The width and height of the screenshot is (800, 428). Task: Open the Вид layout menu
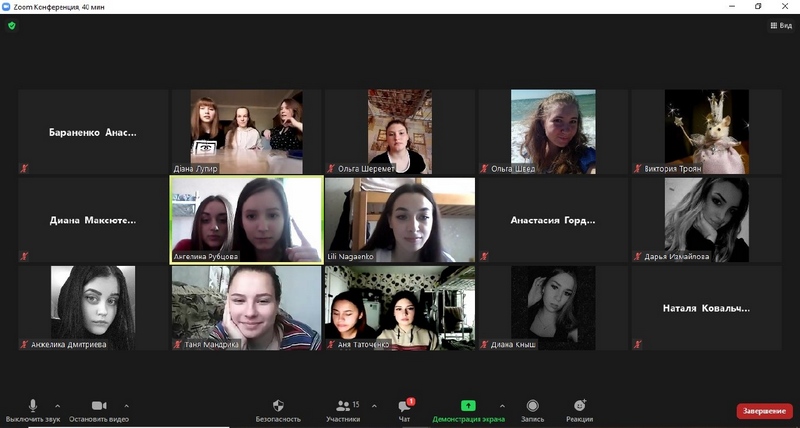[781, 26]
